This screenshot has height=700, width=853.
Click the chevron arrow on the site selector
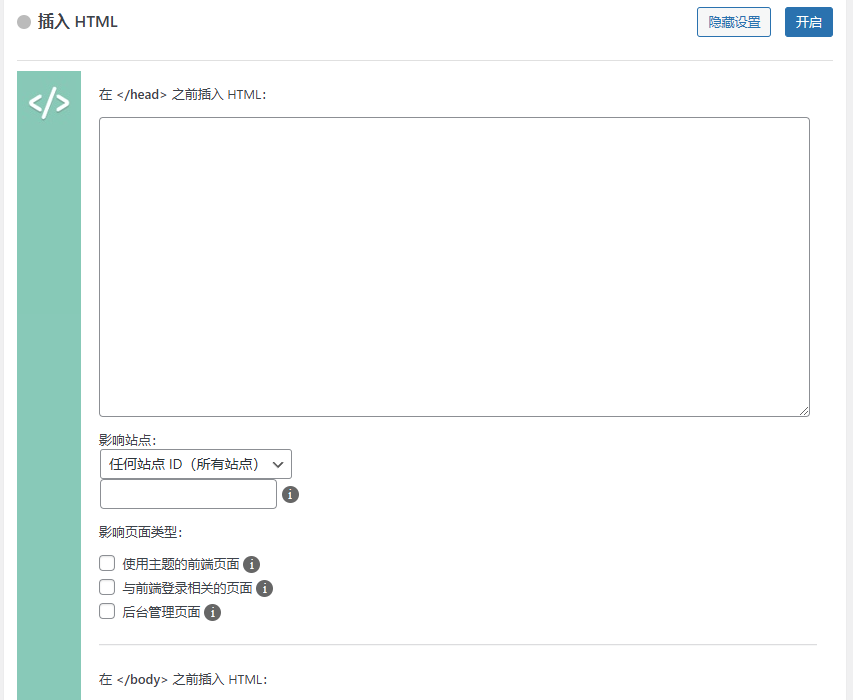[x=278, y=463]
